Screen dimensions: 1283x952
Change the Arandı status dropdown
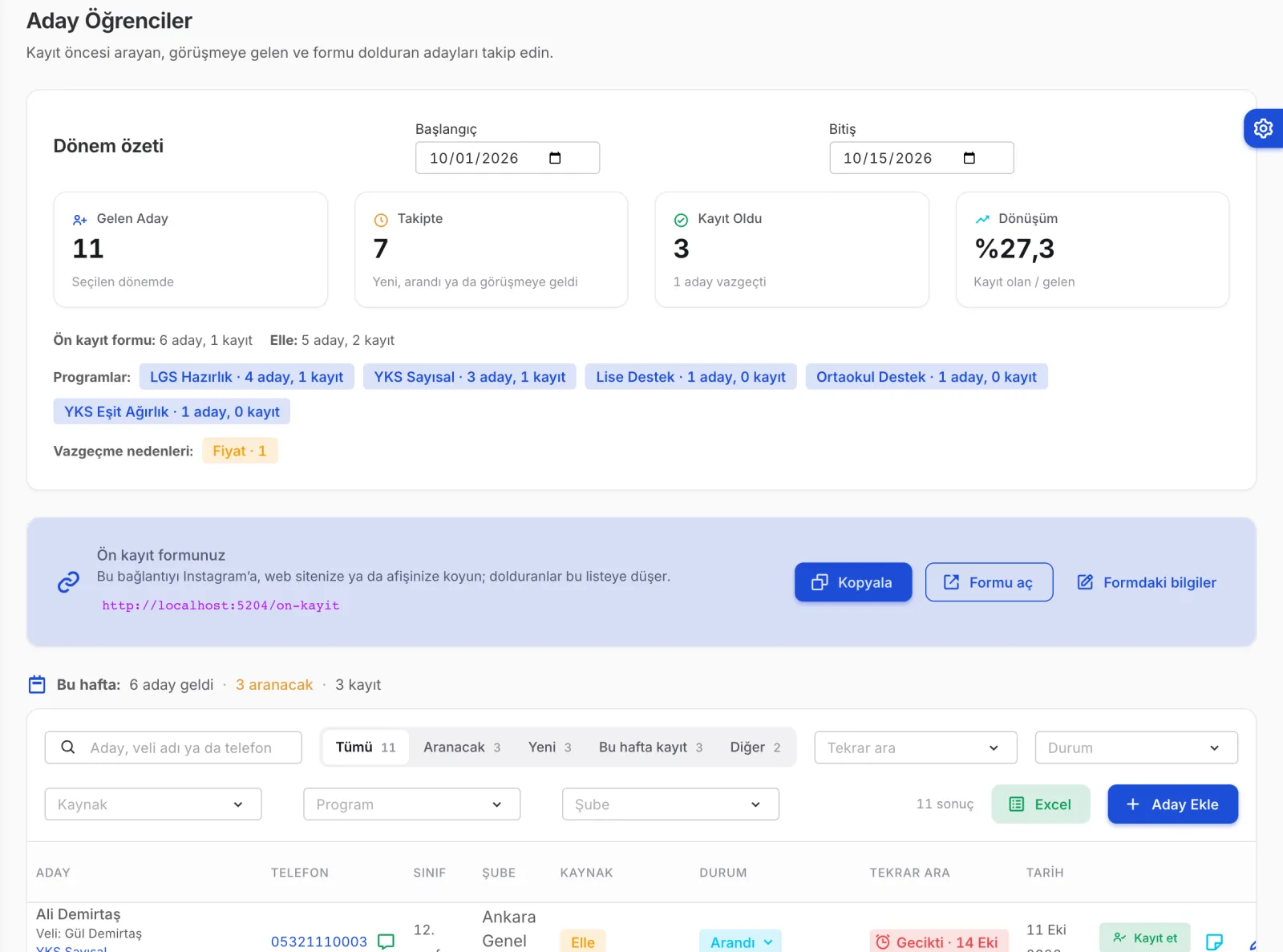[x=740, y=942]
